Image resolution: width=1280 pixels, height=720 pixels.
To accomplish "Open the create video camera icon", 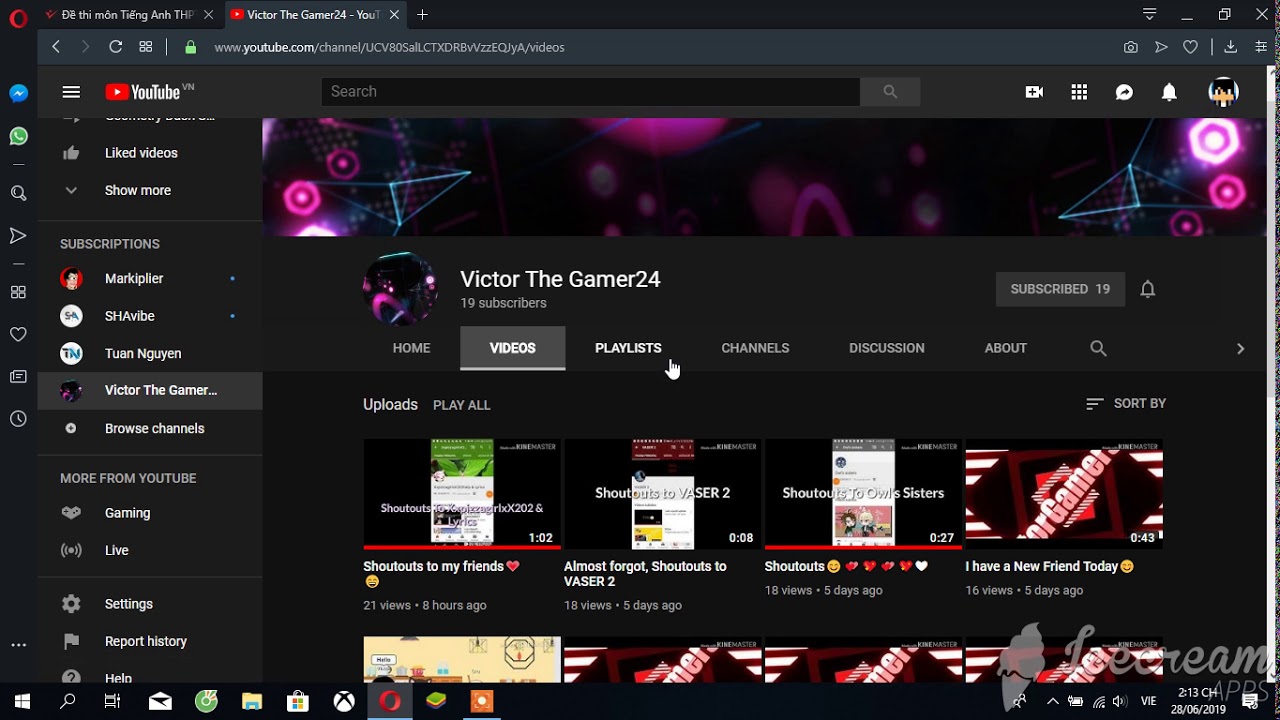I will pyautogui.click(x=1034, y=92).
